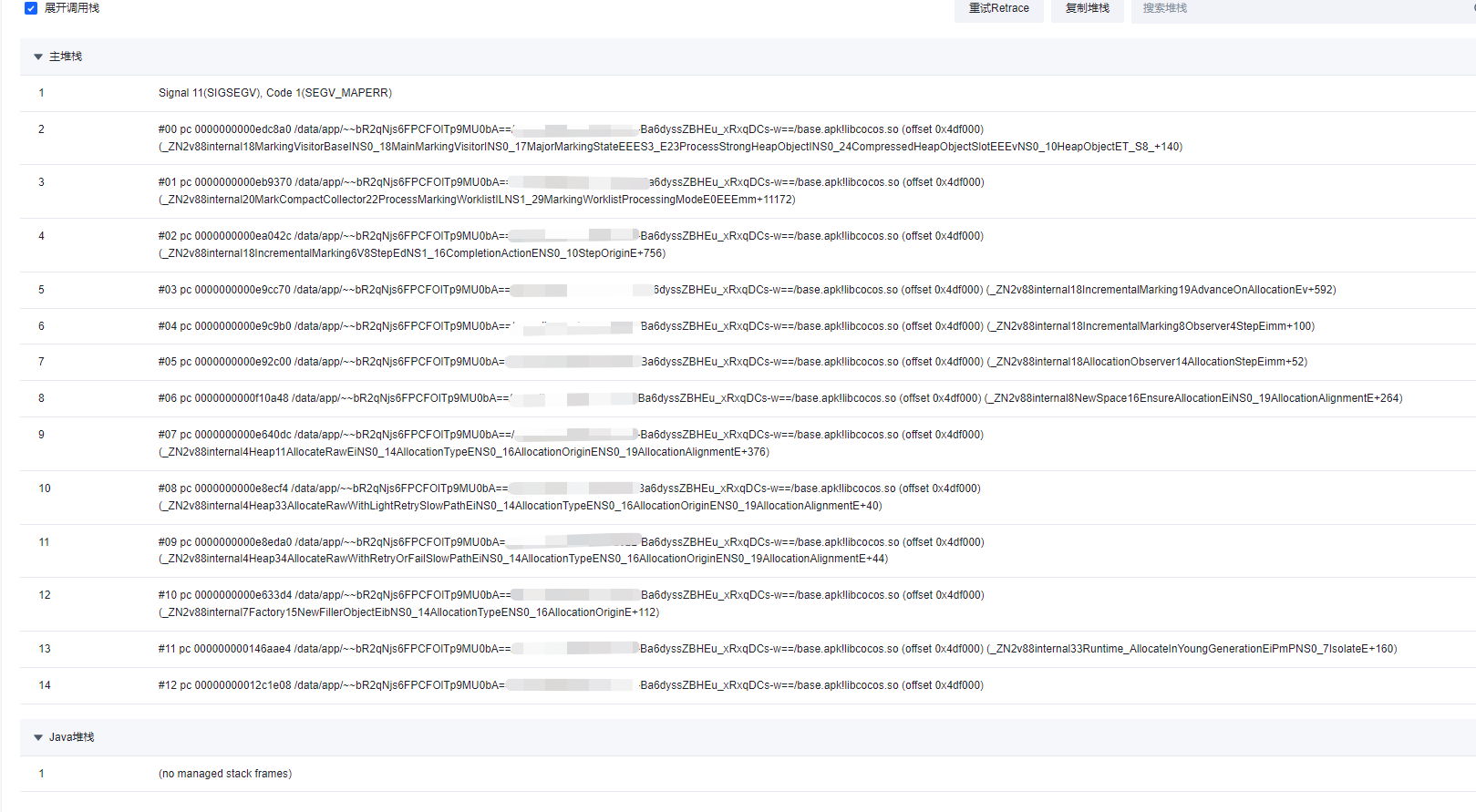The height and width of the screenshot is (812, 1476).
Task: Select stack frame #04 pc 0000000000e9c9b0
Action: point(748,326)
